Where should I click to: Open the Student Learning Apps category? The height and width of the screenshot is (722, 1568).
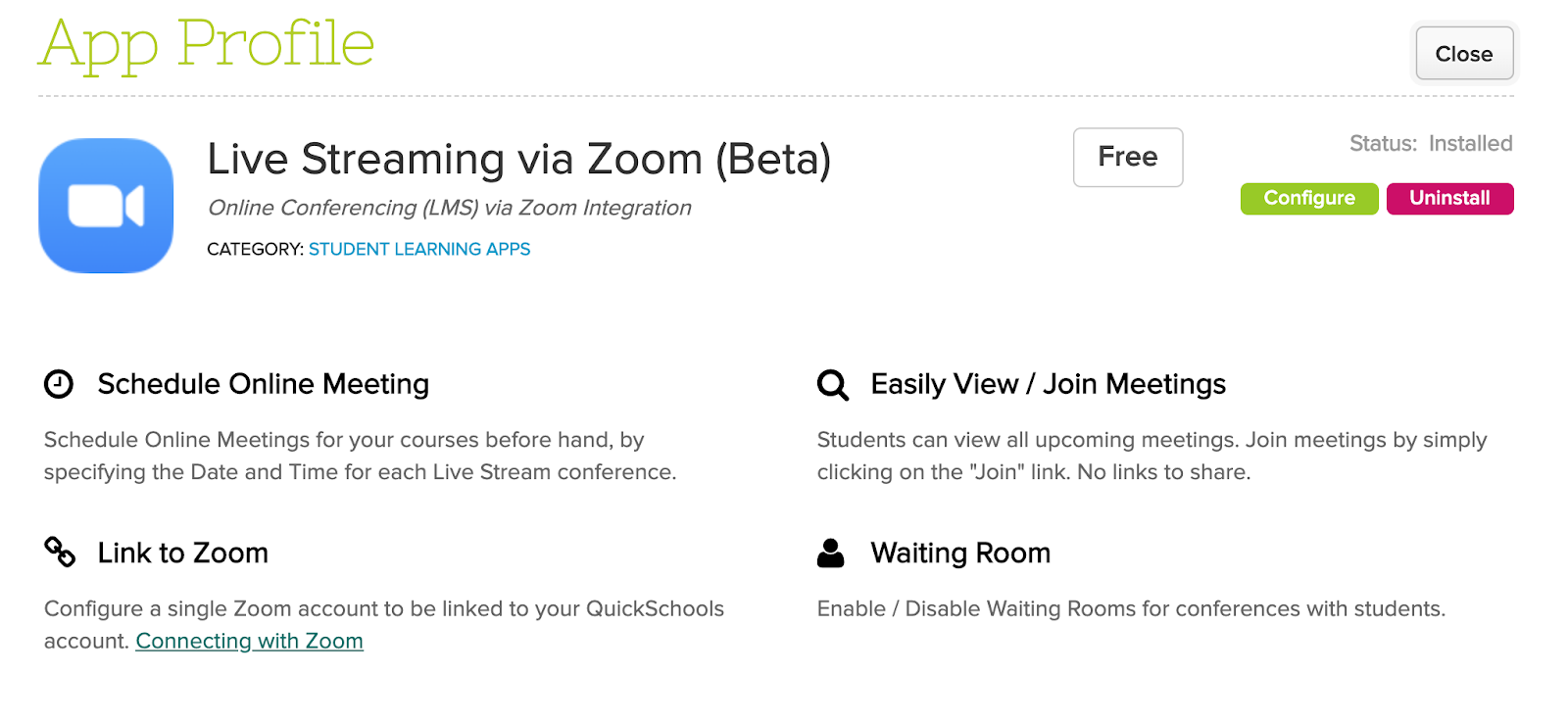click(x=419, y=250)
